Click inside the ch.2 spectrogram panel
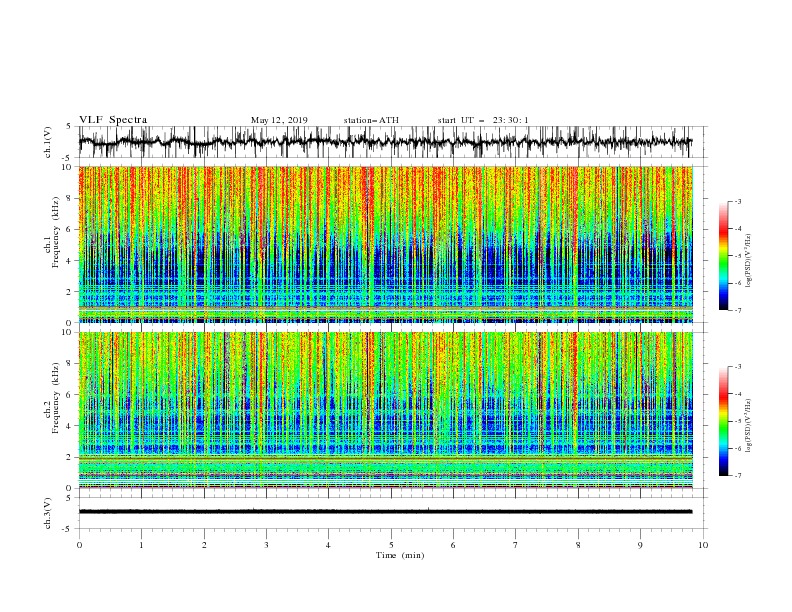This screenshot has width=792, height=612. pos(385,410)
